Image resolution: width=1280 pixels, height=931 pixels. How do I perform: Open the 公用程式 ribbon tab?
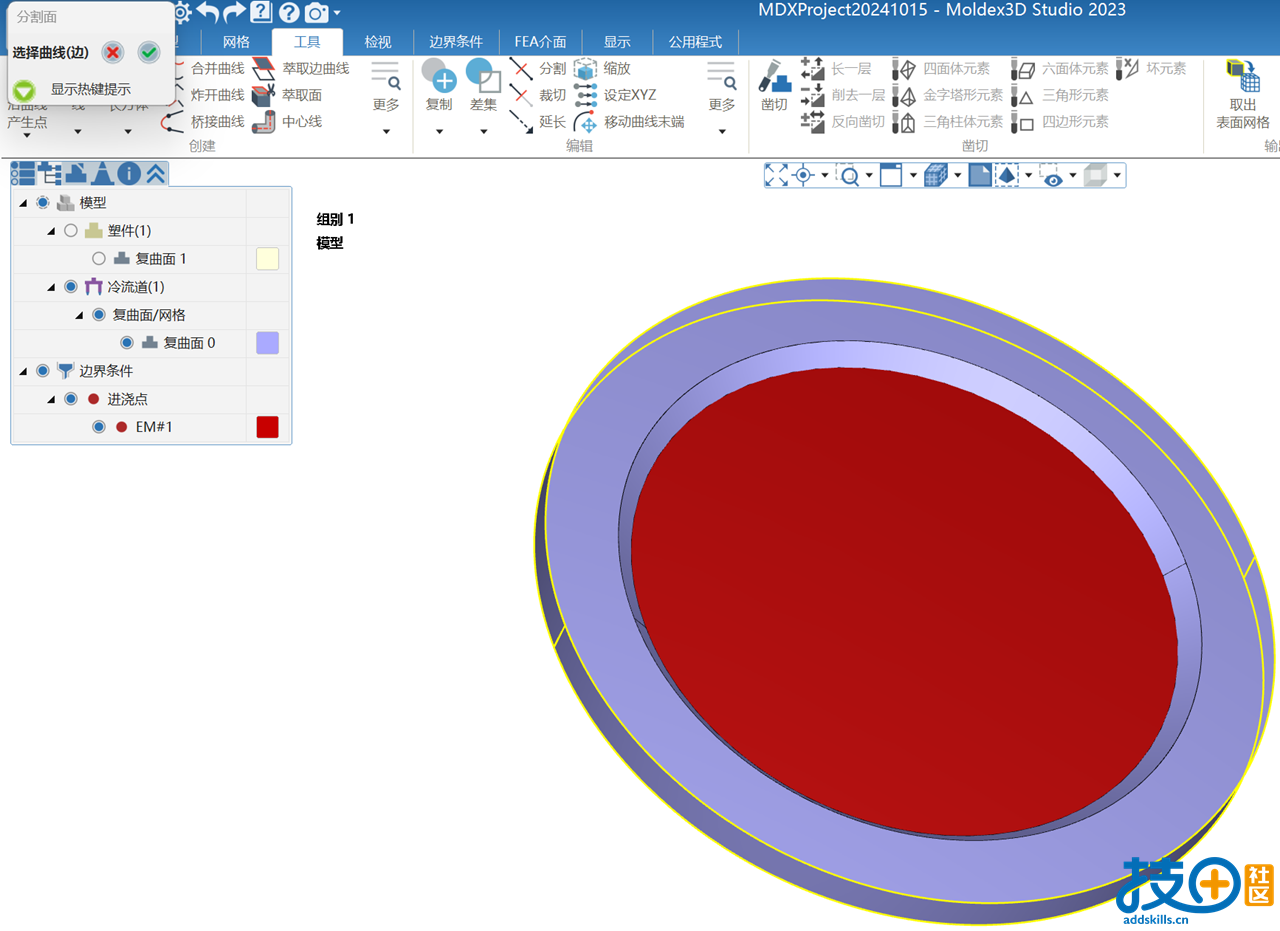(696, 42)
